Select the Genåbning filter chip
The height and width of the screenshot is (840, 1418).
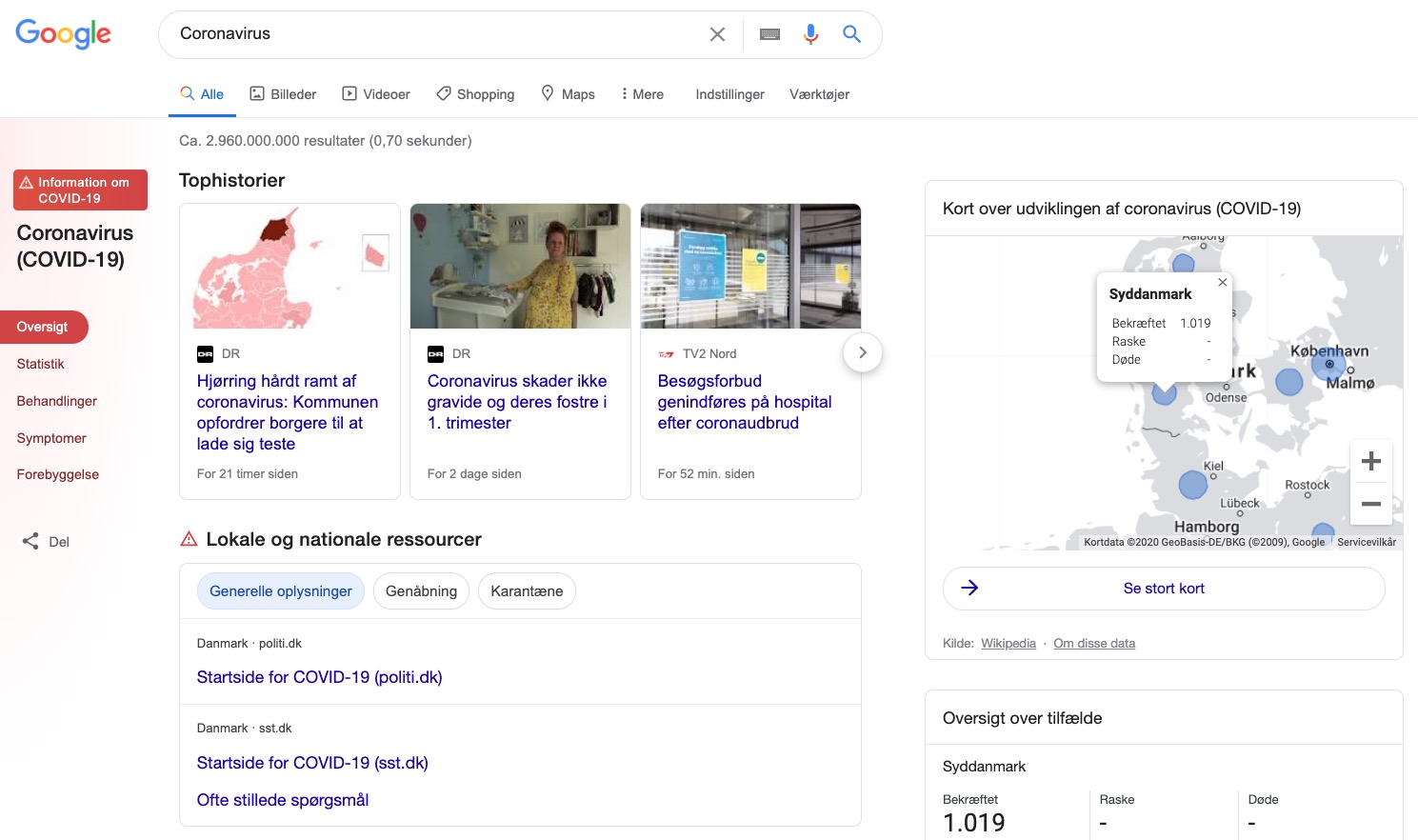pyautogui.click(x=421, y=590)
